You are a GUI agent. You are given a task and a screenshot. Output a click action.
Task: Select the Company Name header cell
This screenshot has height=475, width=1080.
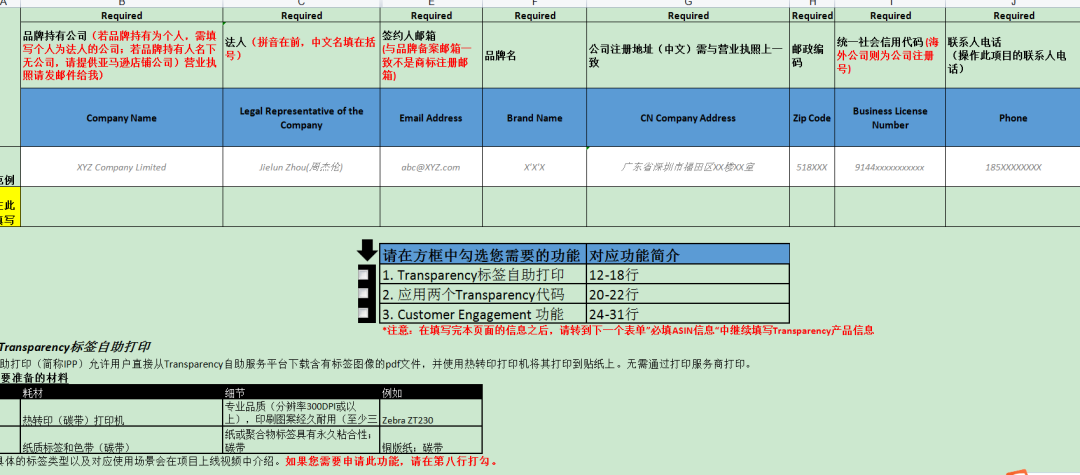click(x=121, y=118)
